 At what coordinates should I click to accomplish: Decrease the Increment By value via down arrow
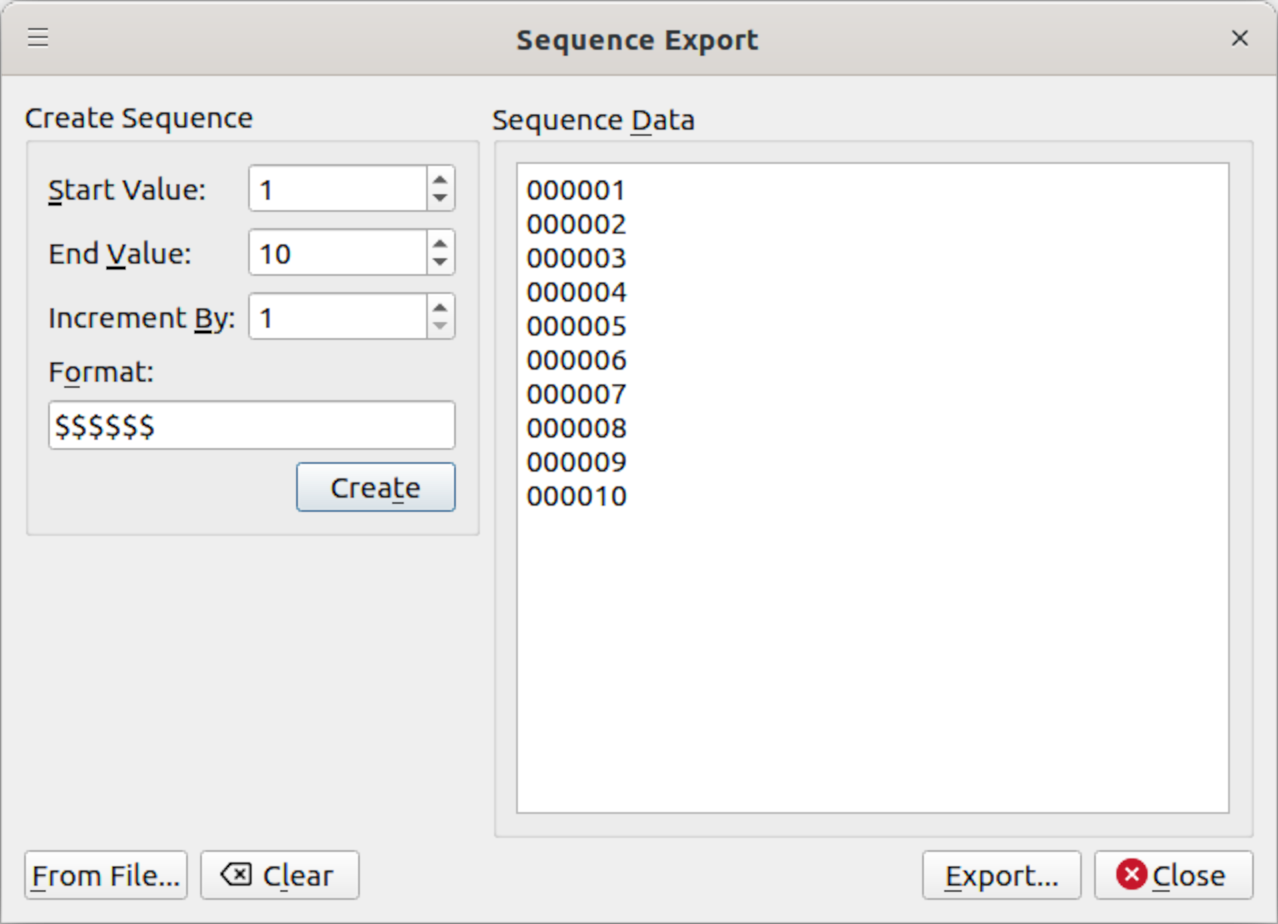(440, 326)
